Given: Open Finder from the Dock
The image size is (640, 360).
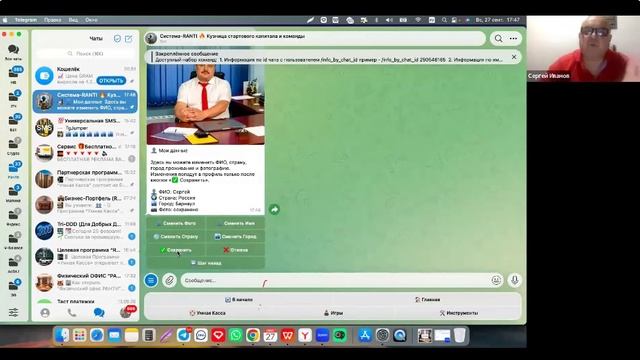Looking at the screenshot, I should pyautogui.click(x=62, y=336).
